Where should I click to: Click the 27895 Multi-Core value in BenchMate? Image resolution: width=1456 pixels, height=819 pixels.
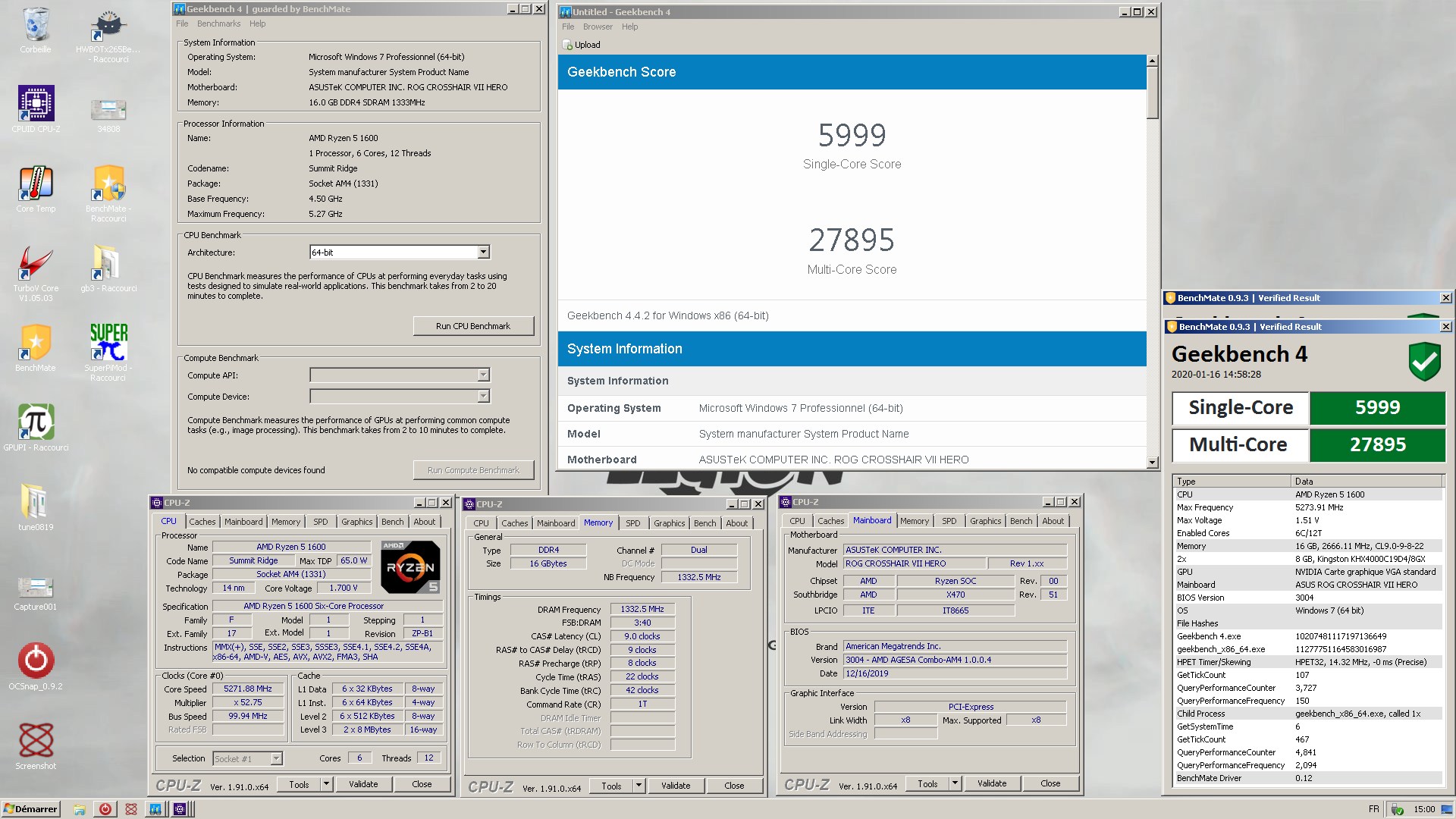tap(1377, 445)
